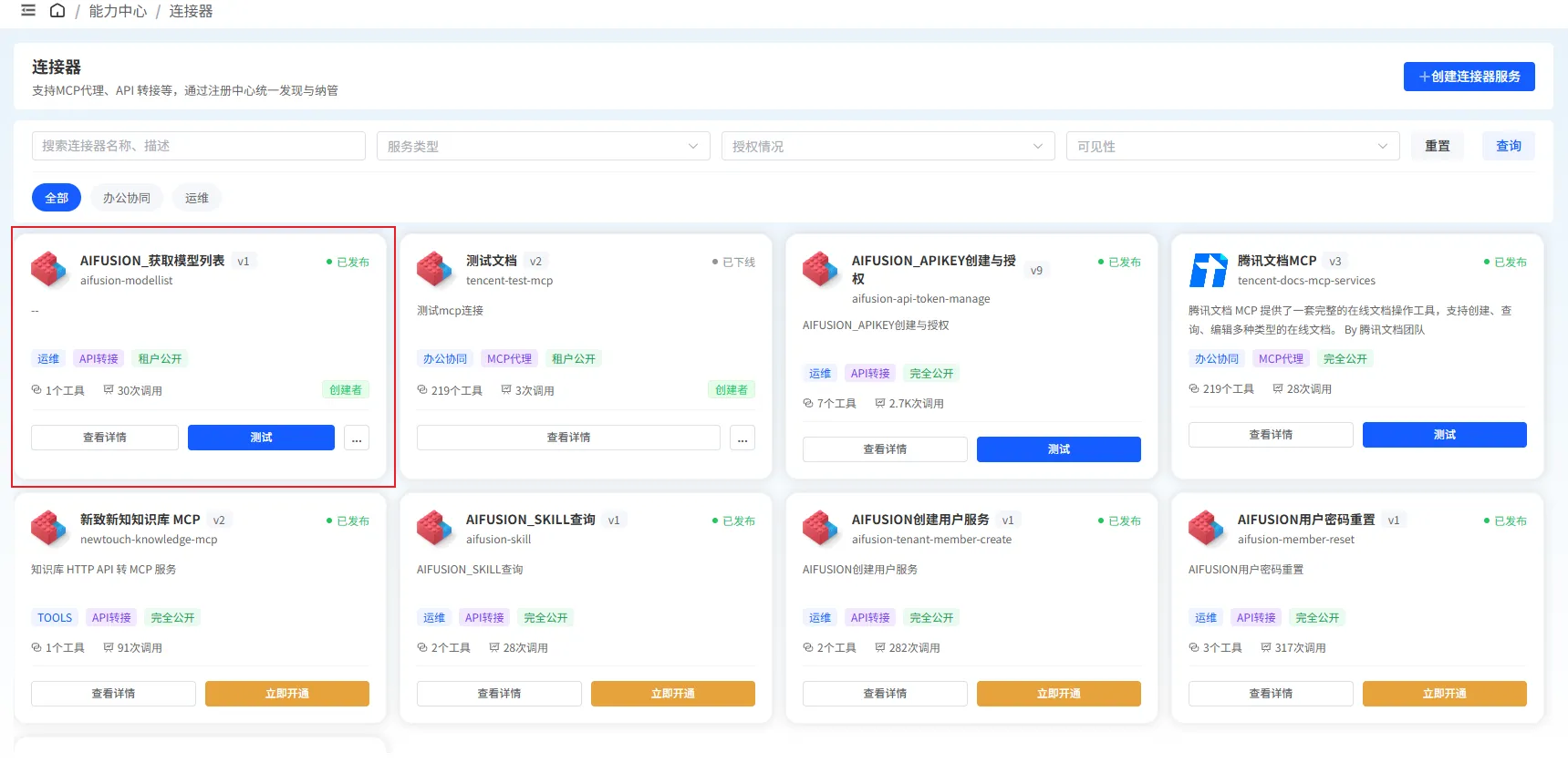
Task: Select the 全部 category tab
Action: [57, 198]
